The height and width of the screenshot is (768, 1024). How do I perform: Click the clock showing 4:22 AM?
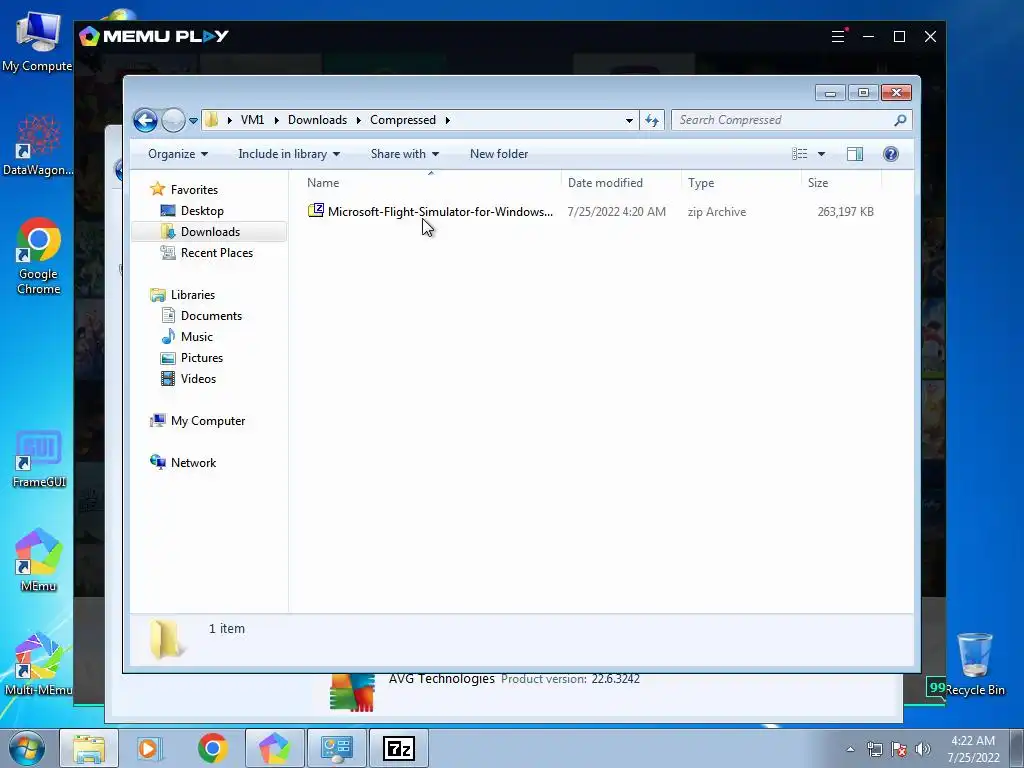point(973,749)
